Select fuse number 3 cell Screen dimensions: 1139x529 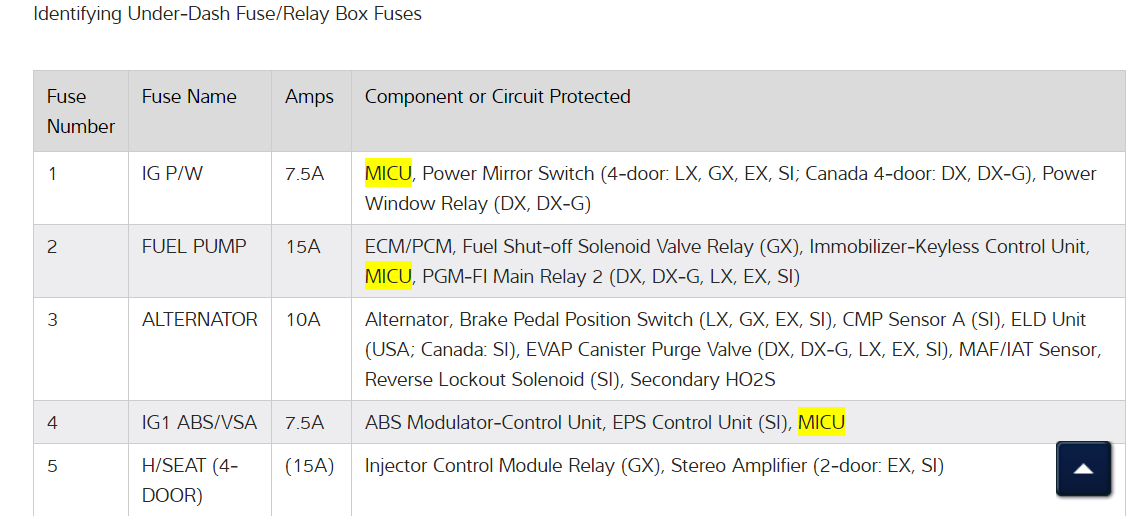pos(52,319)
